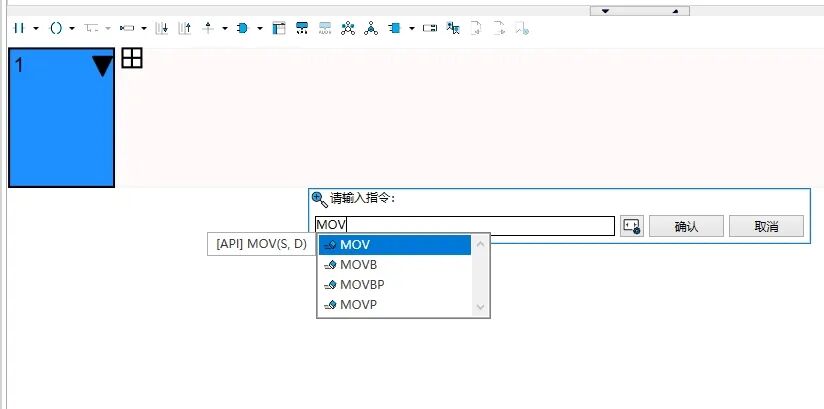The image size is (824, 409).
Task: Click the blue chip block icon
Action: (x=395, y=28)
